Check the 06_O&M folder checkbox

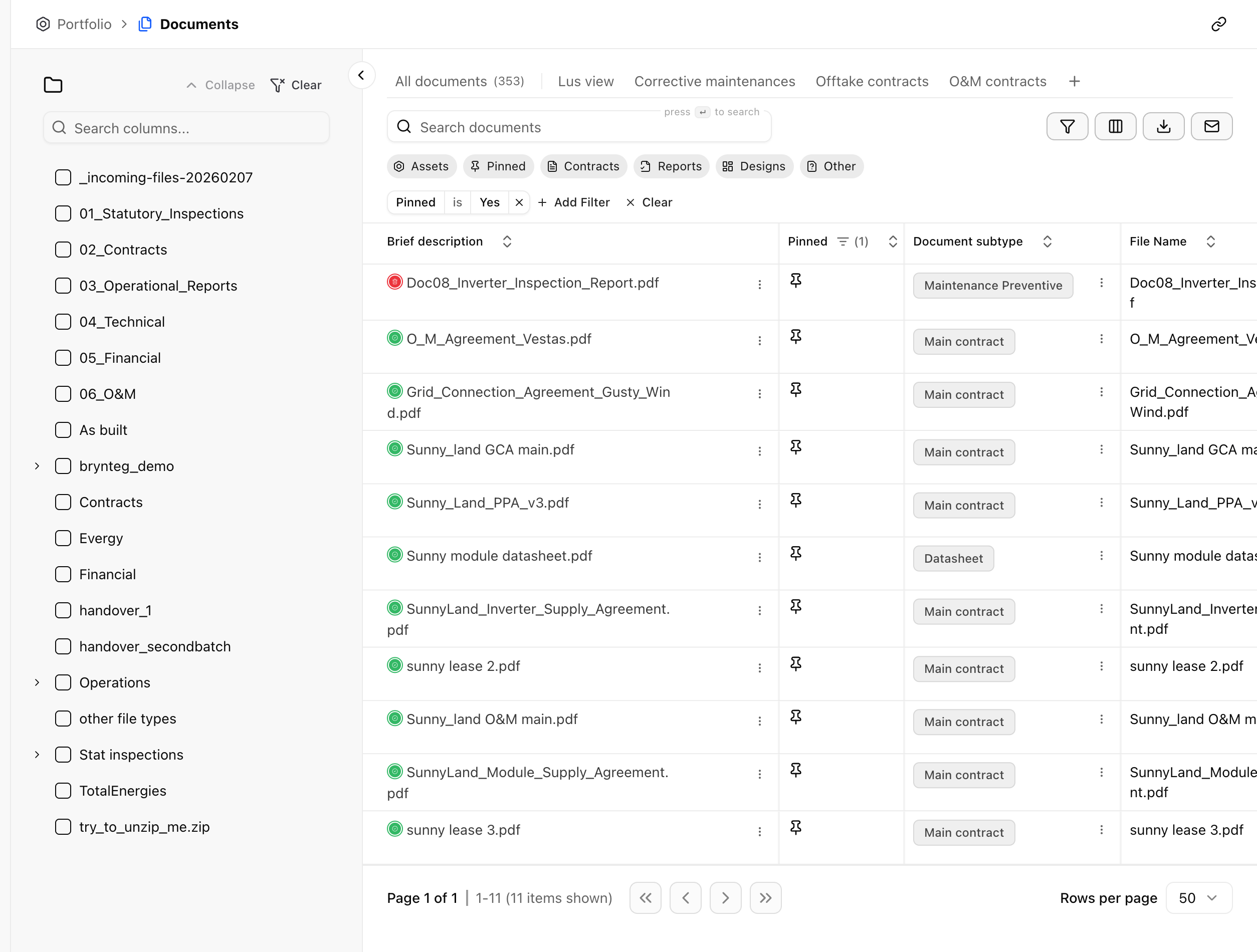pos(63,394)
